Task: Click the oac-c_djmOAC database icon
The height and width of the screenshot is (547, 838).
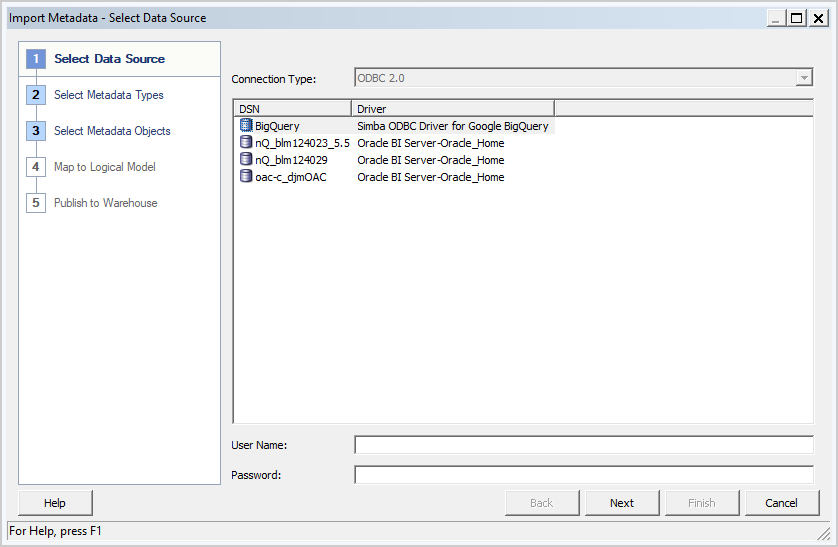Action: pos(246,177)
